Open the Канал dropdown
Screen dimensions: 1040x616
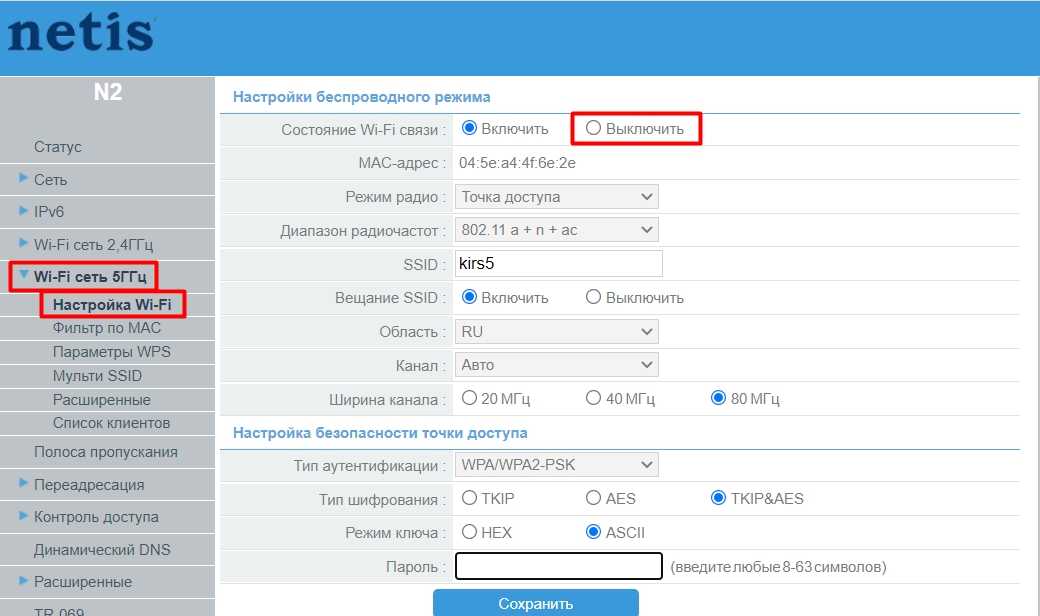[x=557, y=364]
